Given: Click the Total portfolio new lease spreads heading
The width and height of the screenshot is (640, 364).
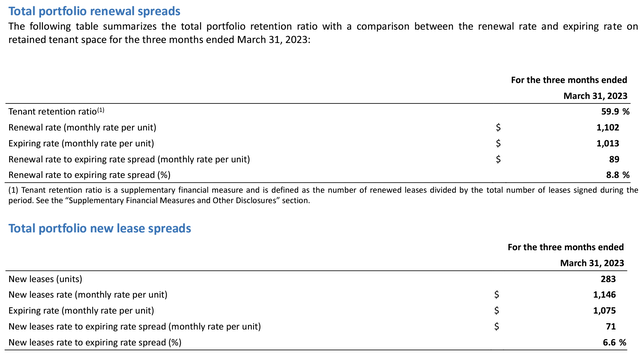Looking at the screenshot, I should coord(100,228).
